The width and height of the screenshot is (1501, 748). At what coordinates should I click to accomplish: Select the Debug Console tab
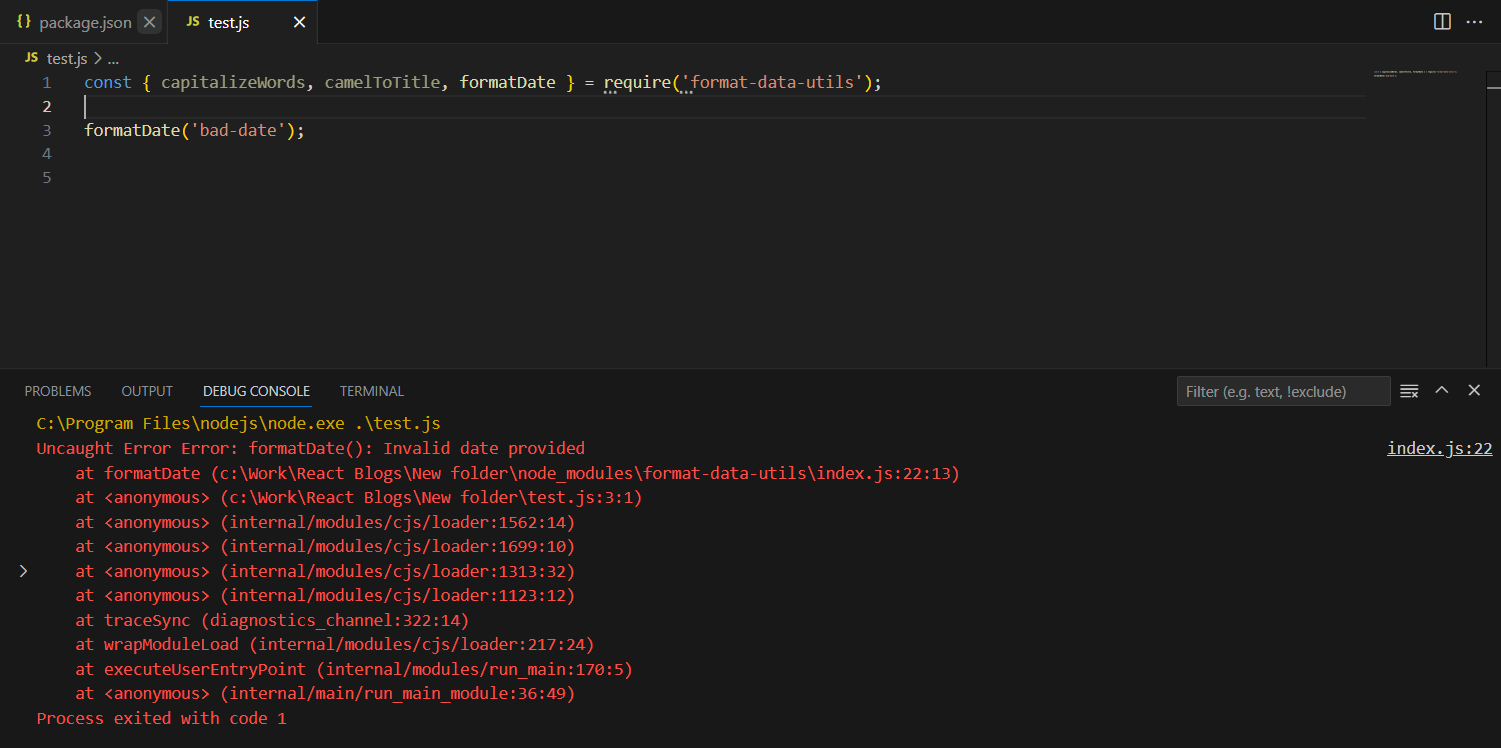pyautogui.click(x=256, y=391)
